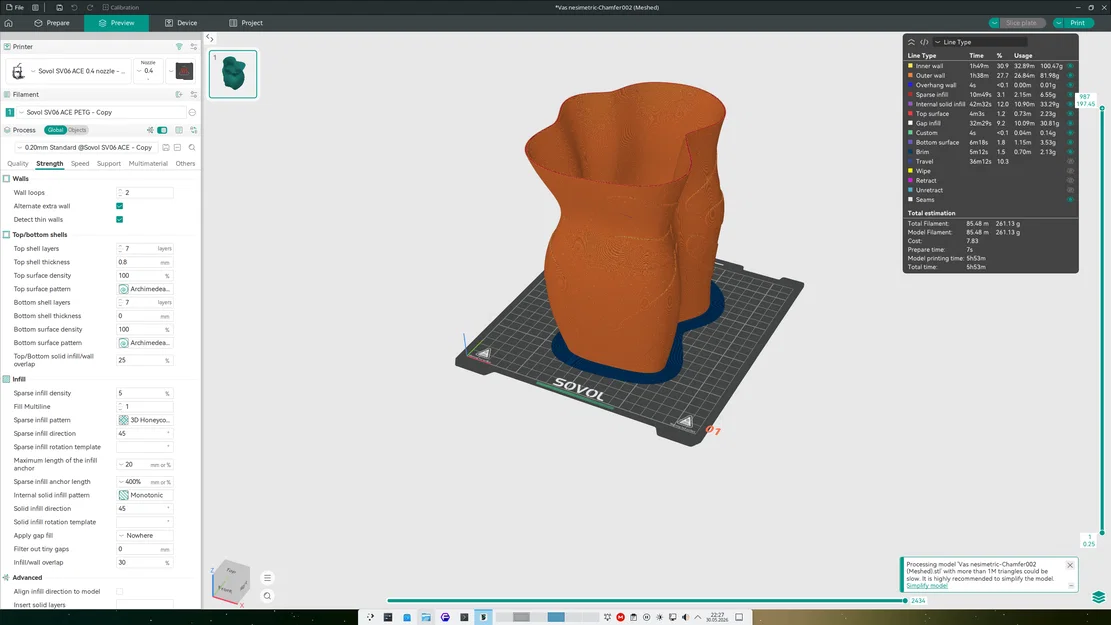Image resolution: width=1111 pixels, height=625 pixels.
Task: Click the process tree comparison icon
Action: click(x=150, y=130)
